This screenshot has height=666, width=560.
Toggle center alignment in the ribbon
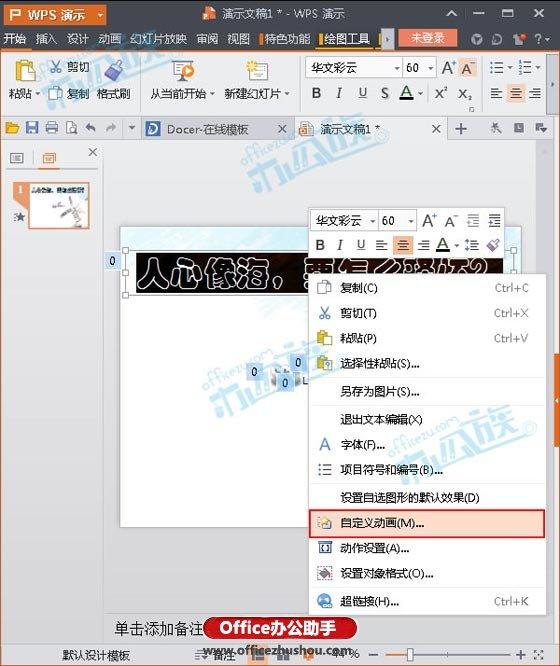coord(516,93)
